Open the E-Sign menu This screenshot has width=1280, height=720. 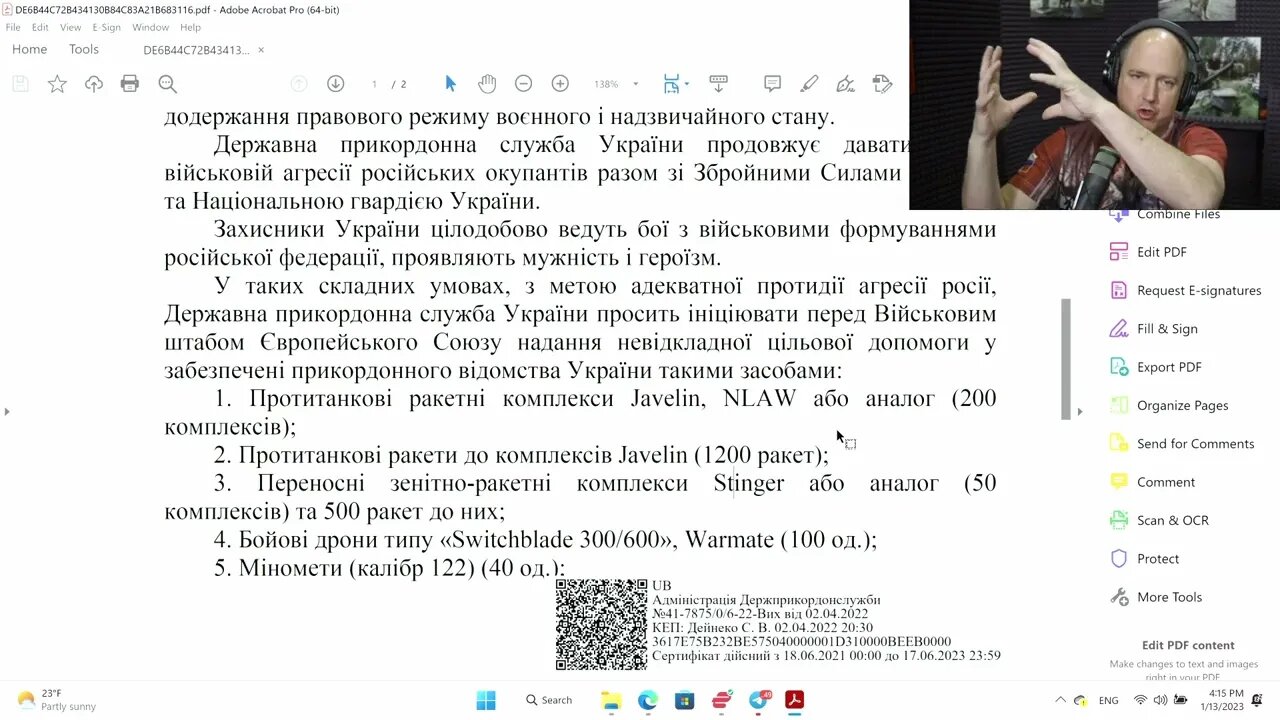[x=106, y=27]
